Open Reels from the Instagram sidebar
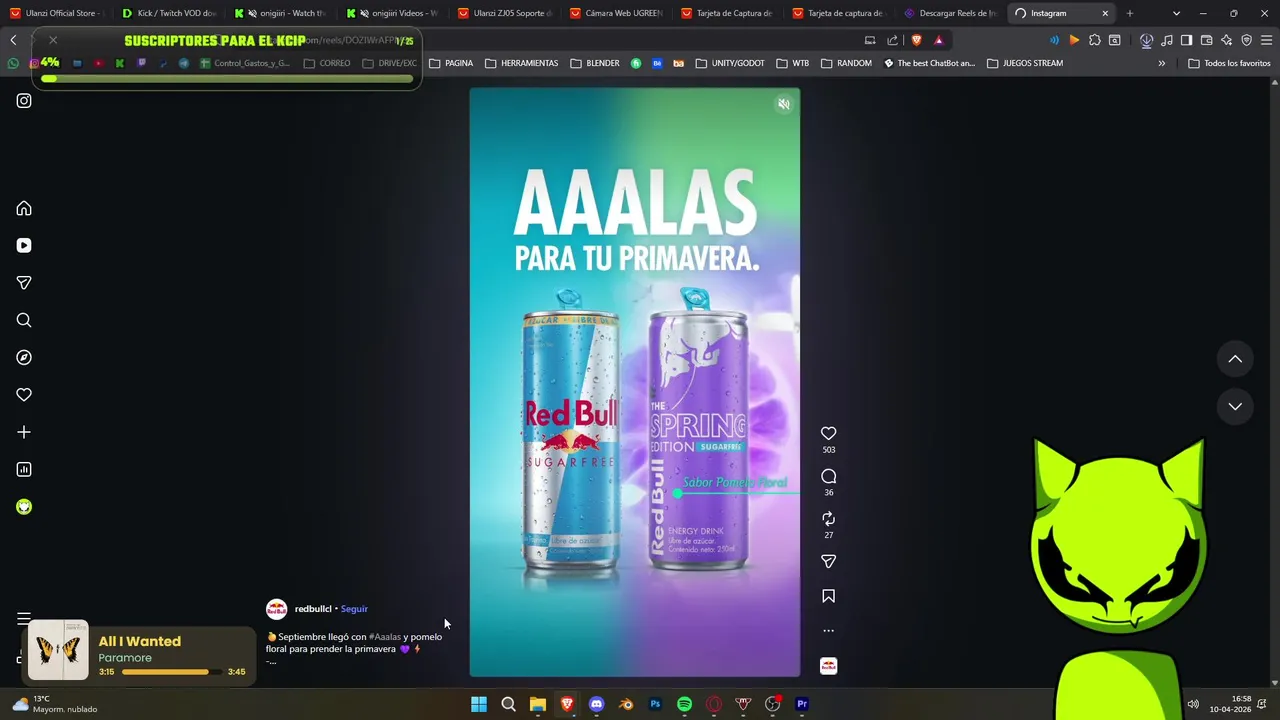This screenshot has height=720, width=1280. 24,245
